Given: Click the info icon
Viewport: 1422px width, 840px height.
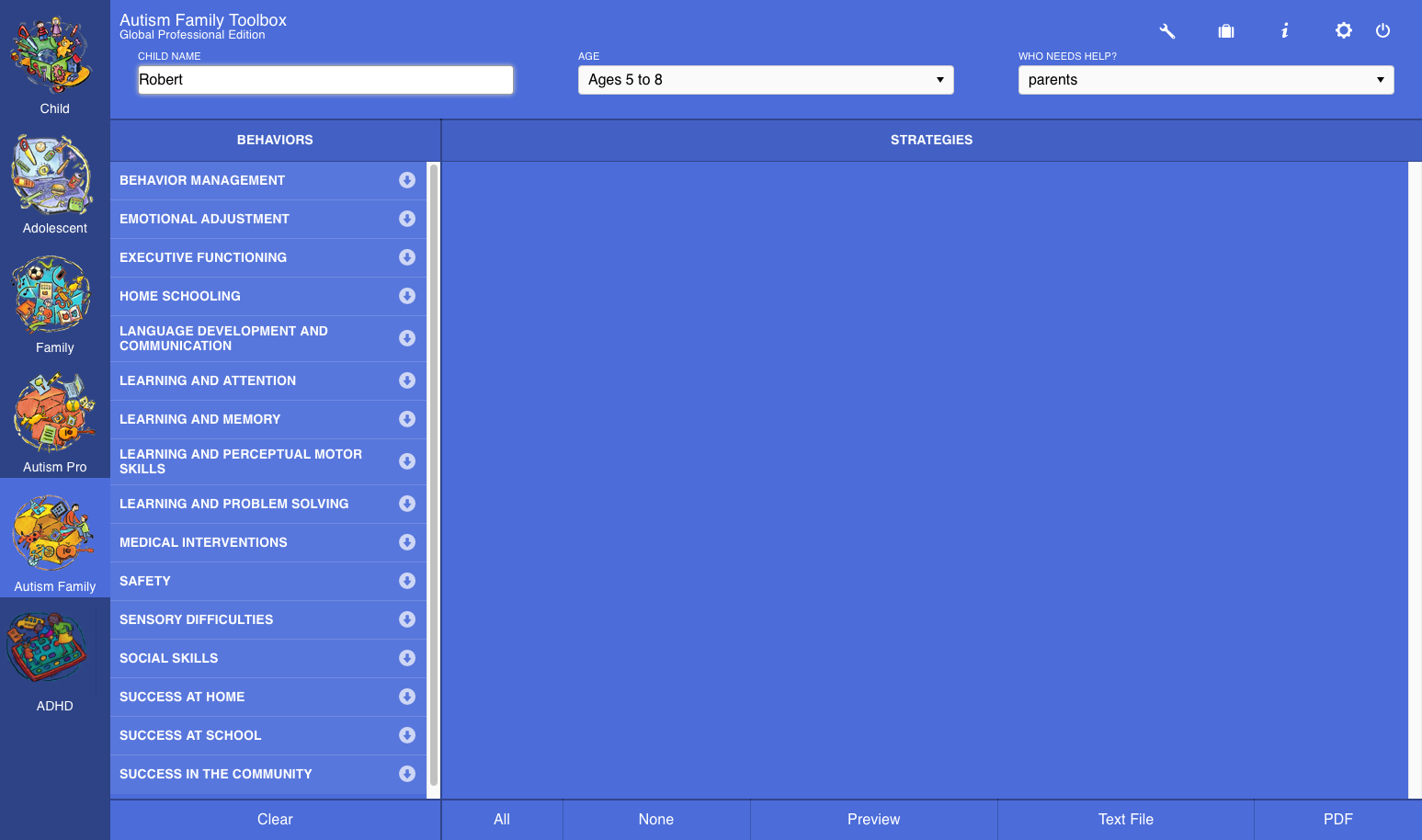Looking at the screenshot, I should pyautogui.click(x=1284, y=31).
